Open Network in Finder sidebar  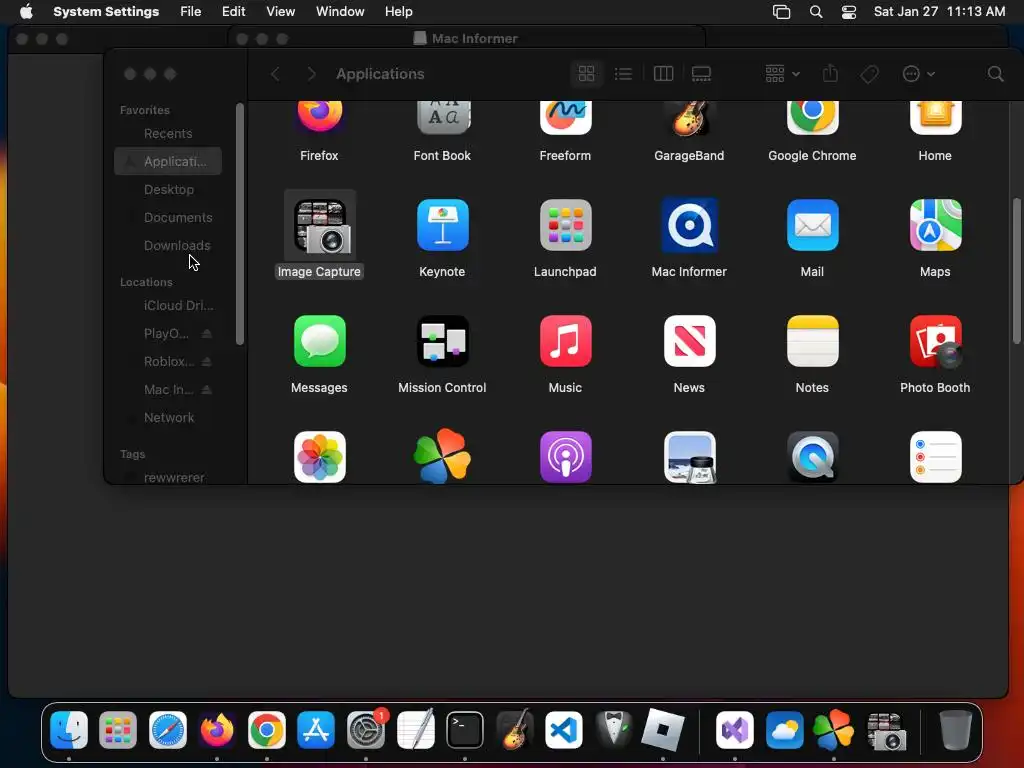pyautogui.click(x=168, y=417)
